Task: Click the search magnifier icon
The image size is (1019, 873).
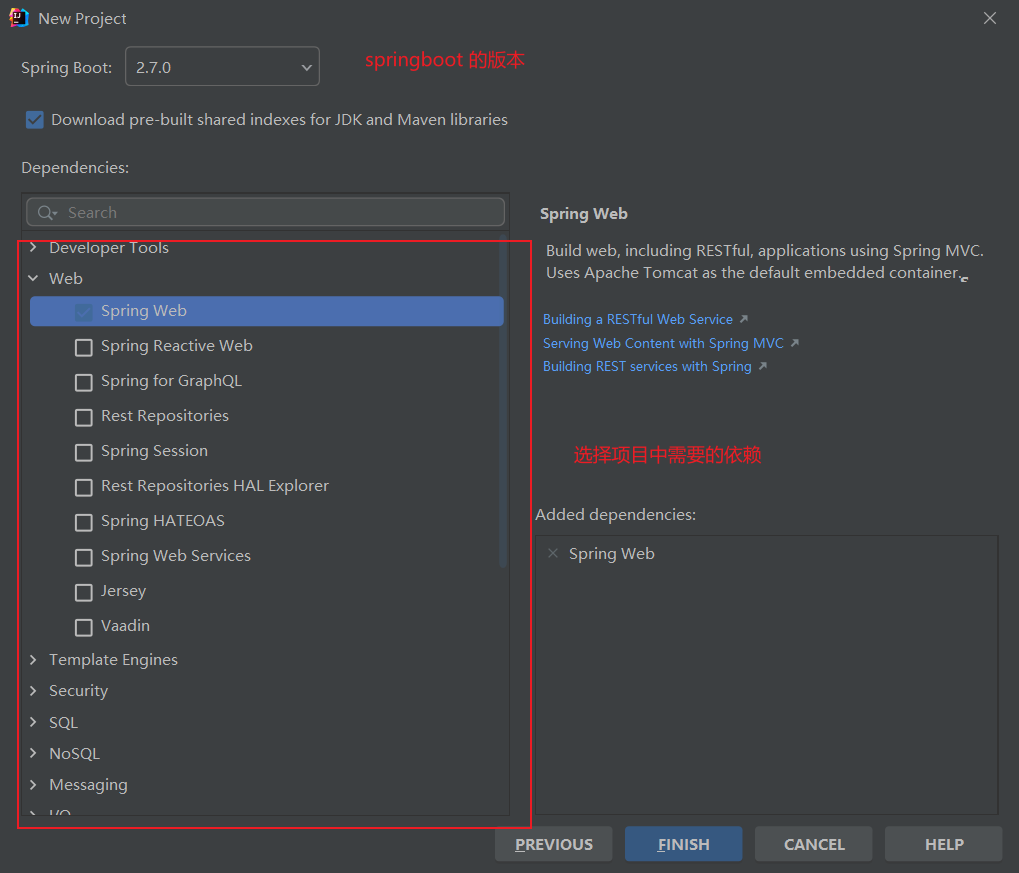Action: (x=46, y=212)
